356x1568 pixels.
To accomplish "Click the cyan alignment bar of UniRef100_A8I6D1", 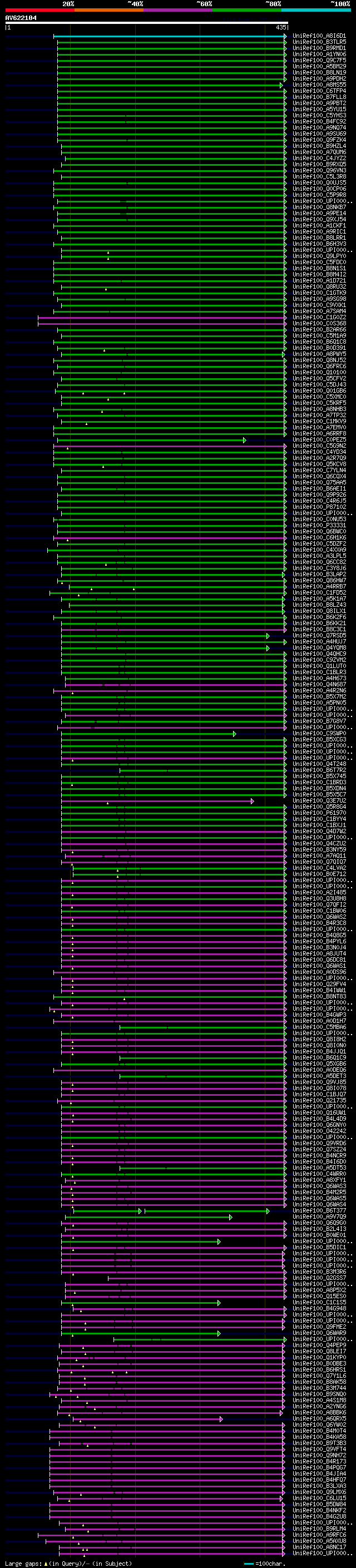I will tap(170, 36).
